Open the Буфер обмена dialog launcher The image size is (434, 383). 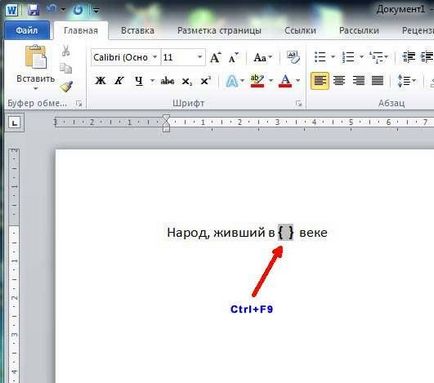click(x=79, y=104)
